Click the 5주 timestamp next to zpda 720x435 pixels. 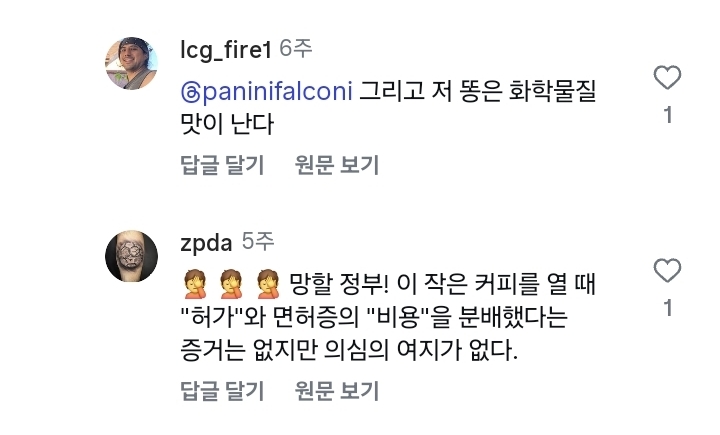coord(257,242)
